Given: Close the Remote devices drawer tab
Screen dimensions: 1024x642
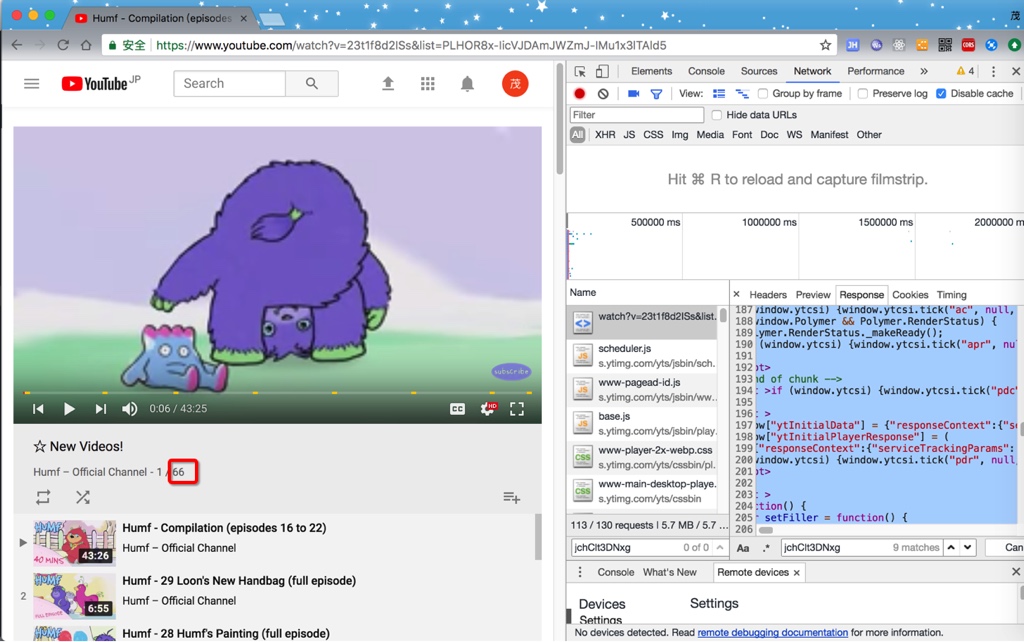Looking at the screenshot, I should 797,573.
